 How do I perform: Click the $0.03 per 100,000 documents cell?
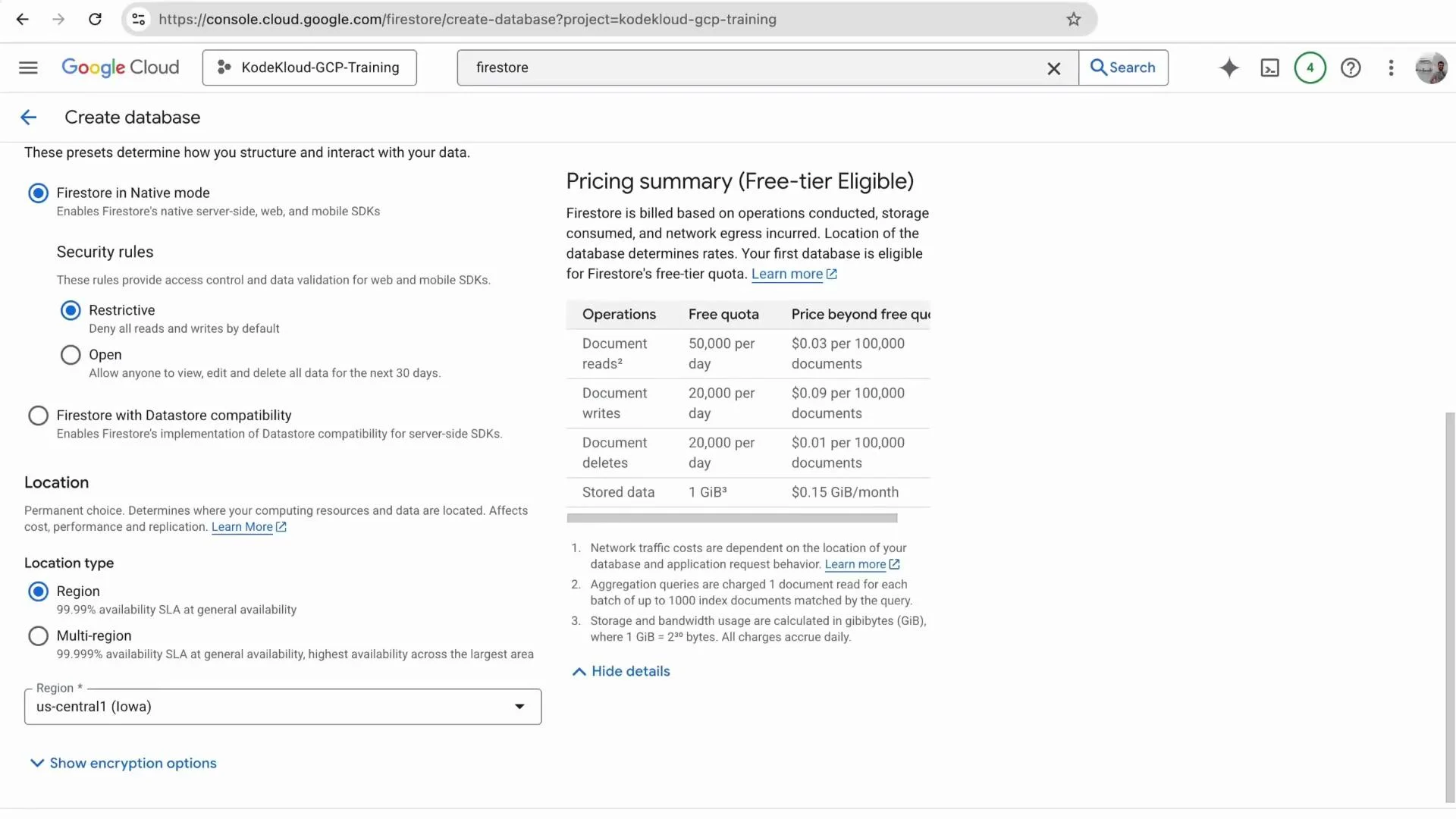tap(848, 354)
